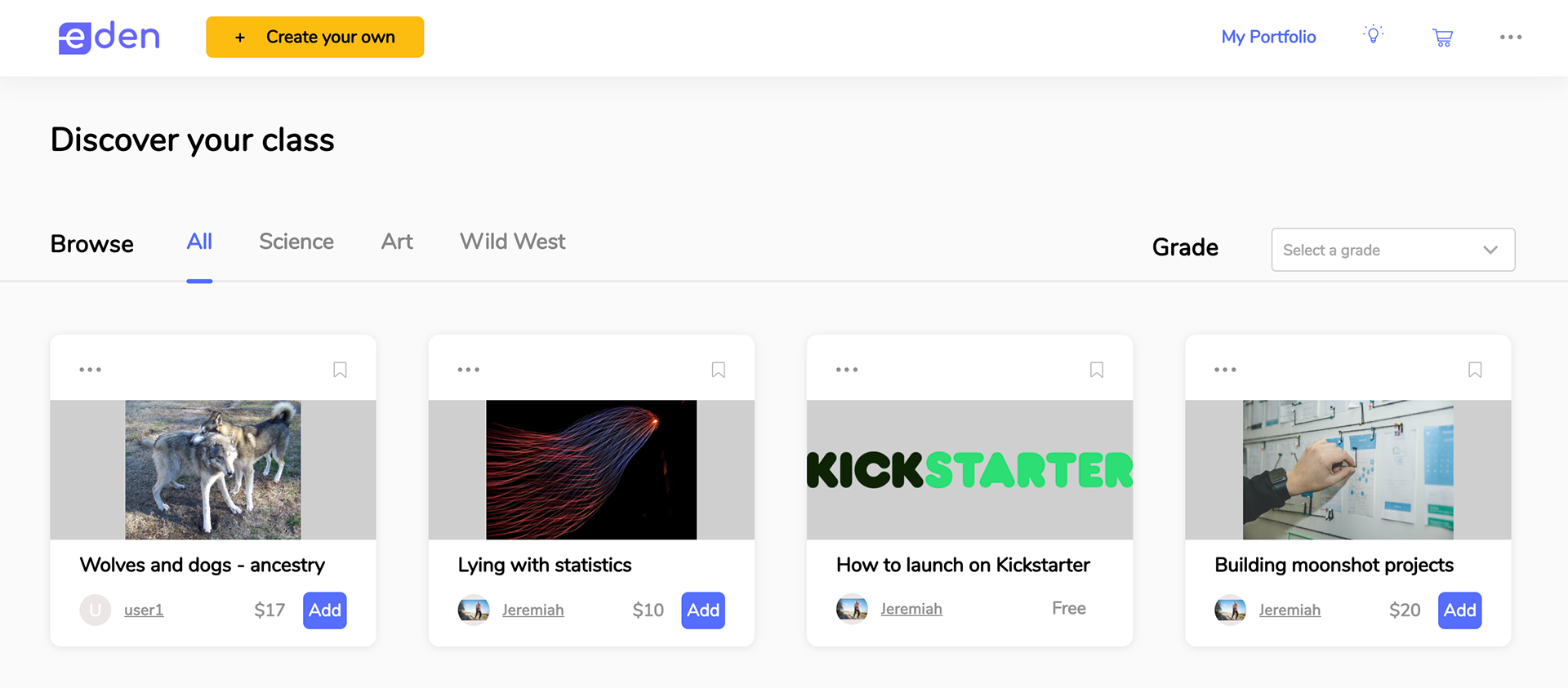
Task: Open the My Portfolio link
Action: pyautogui.click(x=1268, y=37)
